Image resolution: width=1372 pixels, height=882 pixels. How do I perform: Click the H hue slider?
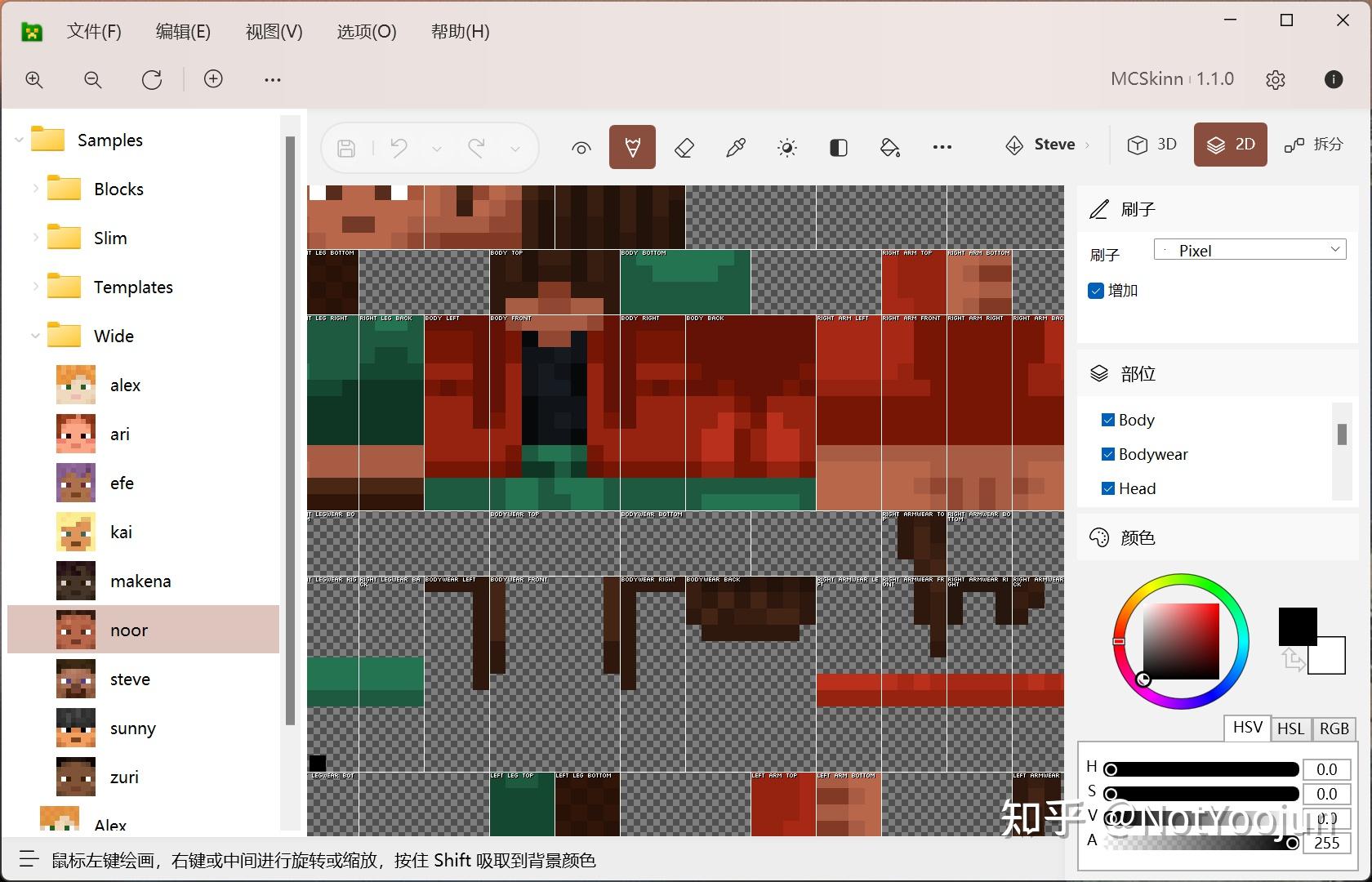pyautogui.click(x=1200, y=769)
